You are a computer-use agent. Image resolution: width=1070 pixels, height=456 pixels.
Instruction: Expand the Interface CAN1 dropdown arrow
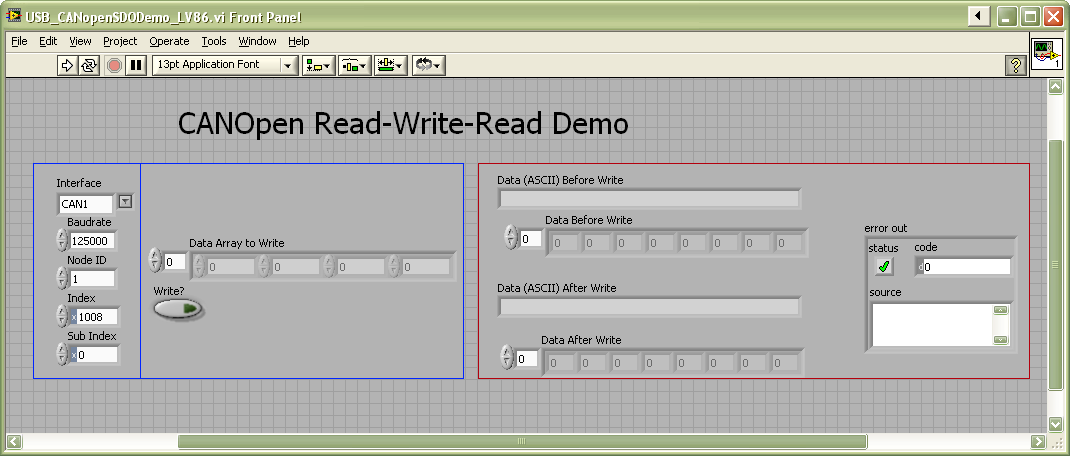tap(126, 201)
